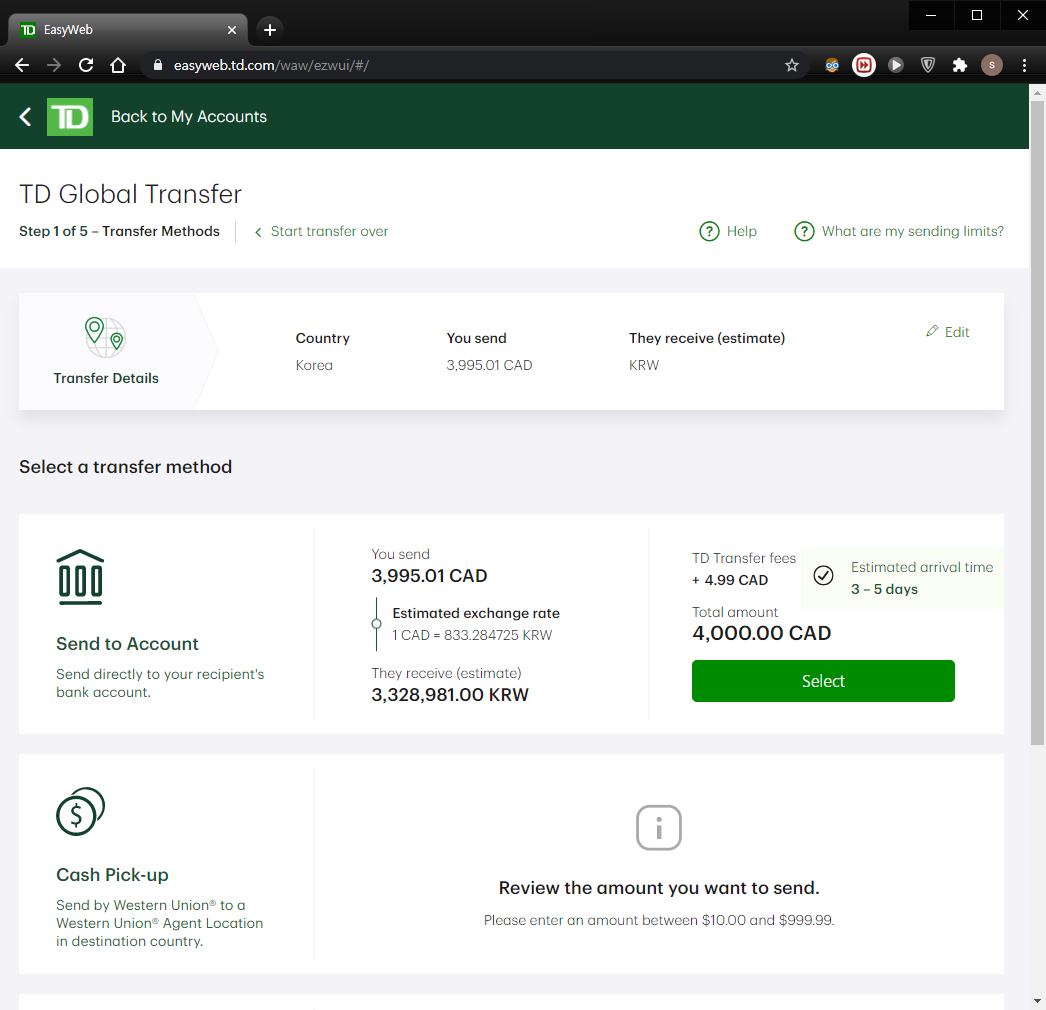Image resolution: width=1046 pixels, height=1010 pixels.
Task: Click the info icon above Review message
Action: [x=658, y=828]
